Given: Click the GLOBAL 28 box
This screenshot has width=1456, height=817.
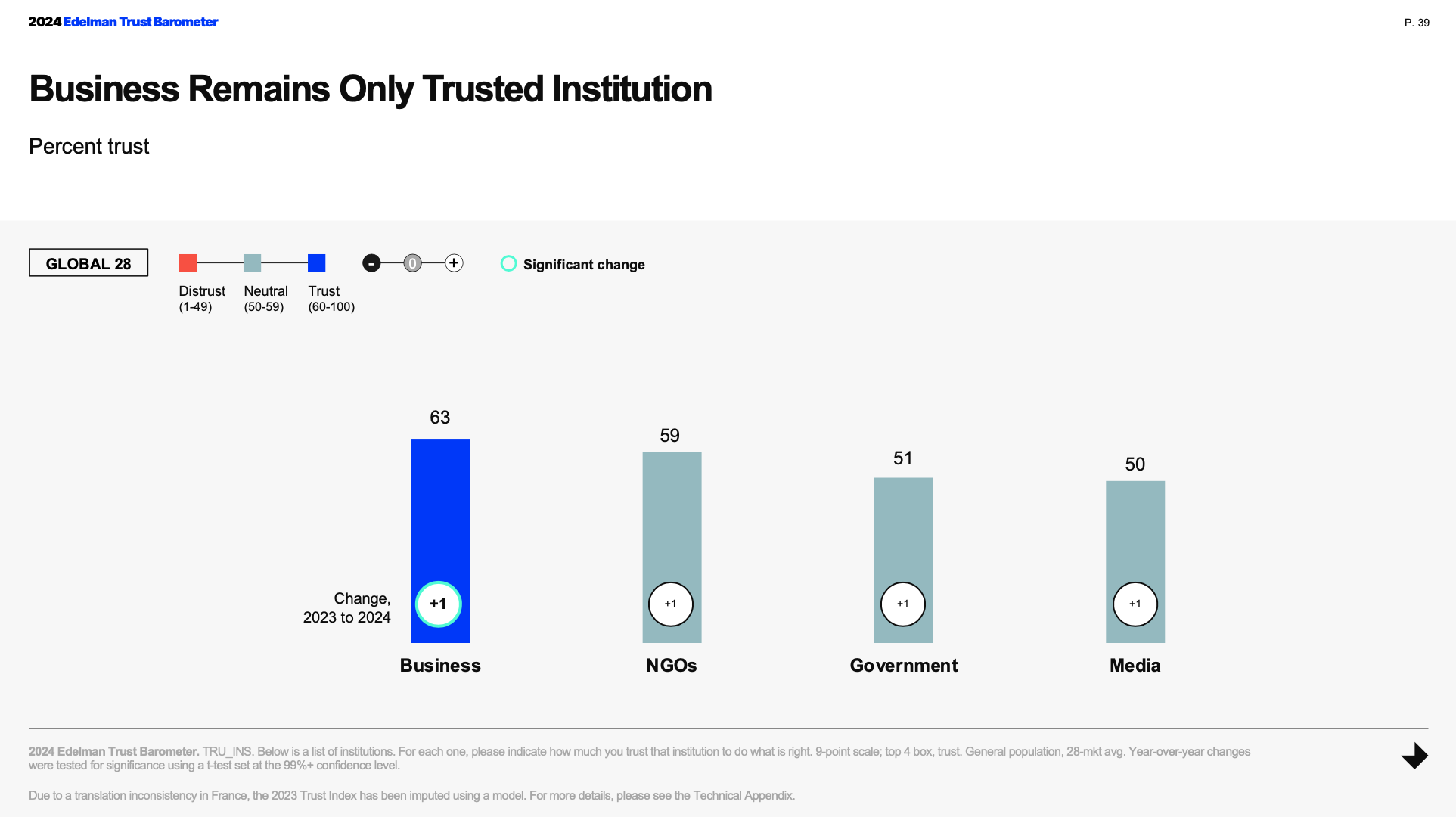Looking at the screenshot, I should [88, 263].
